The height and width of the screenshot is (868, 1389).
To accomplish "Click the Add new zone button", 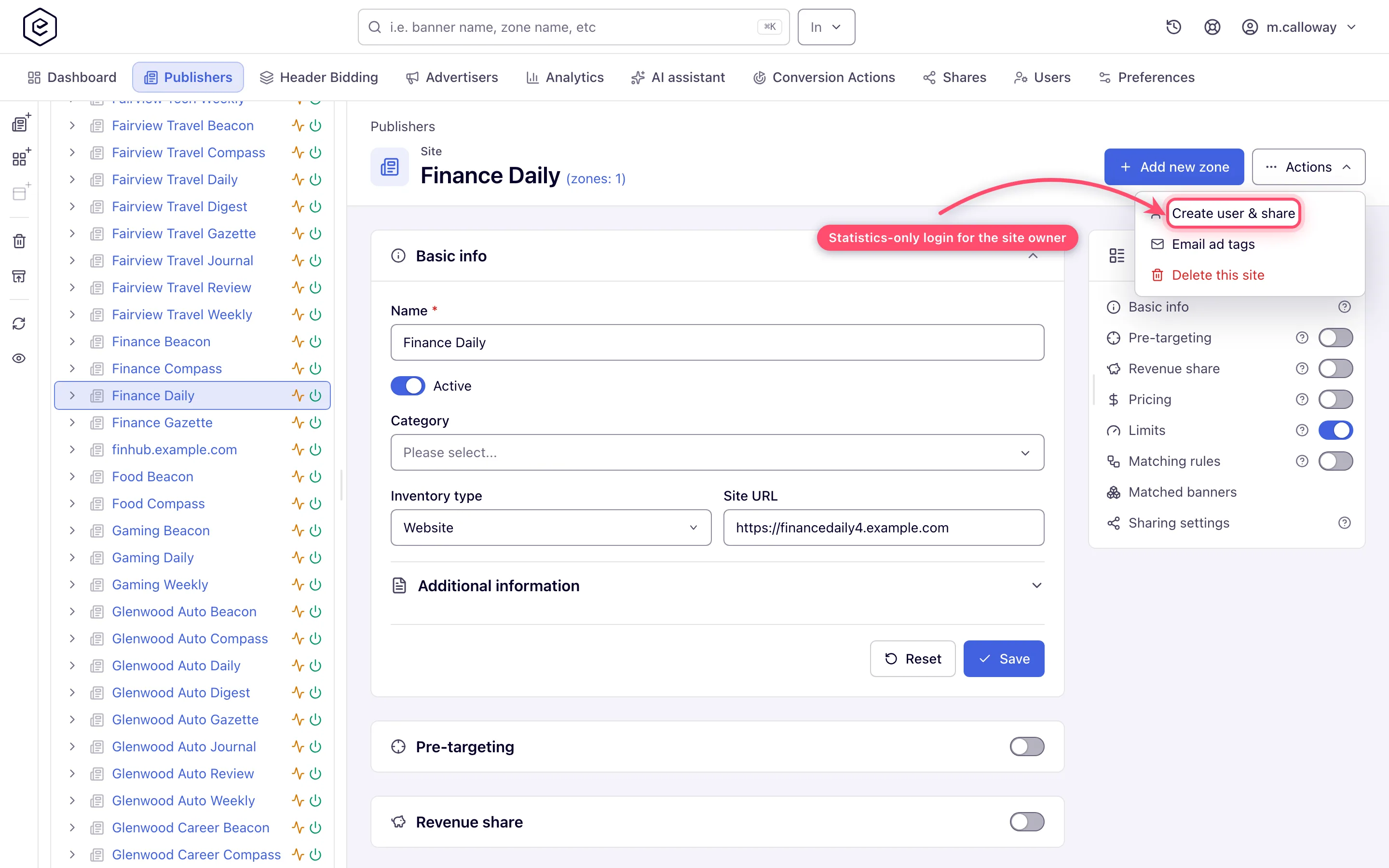I will (1174, 167).
